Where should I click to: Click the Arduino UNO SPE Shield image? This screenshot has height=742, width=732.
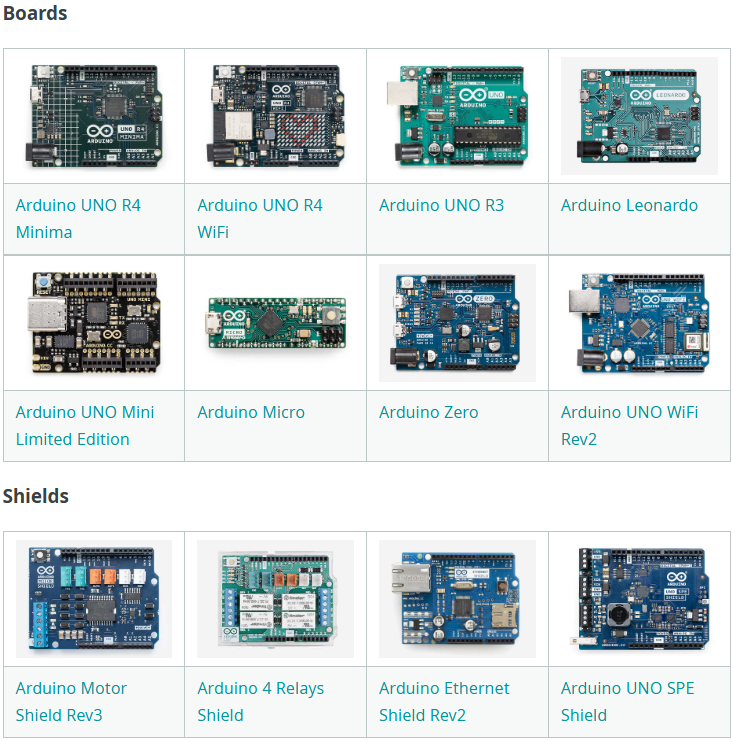tap(639, 599)
